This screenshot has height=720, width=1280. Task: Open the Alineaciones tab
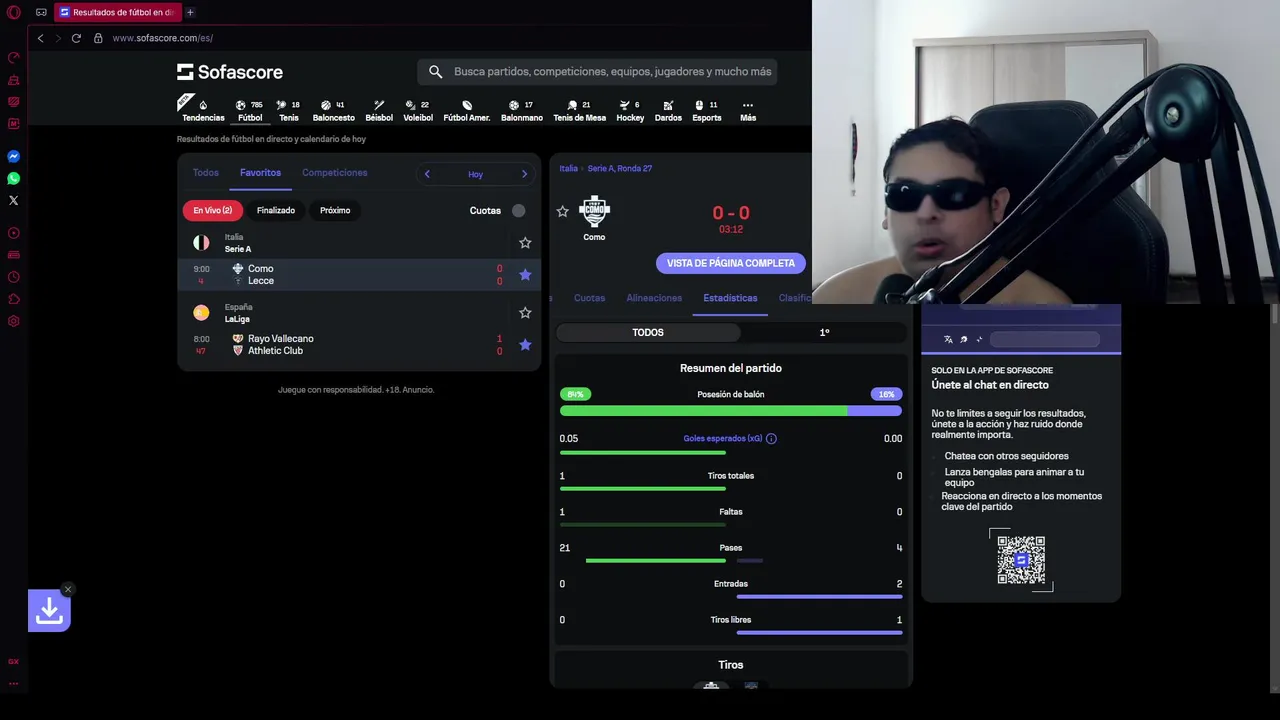pos(654,298)
